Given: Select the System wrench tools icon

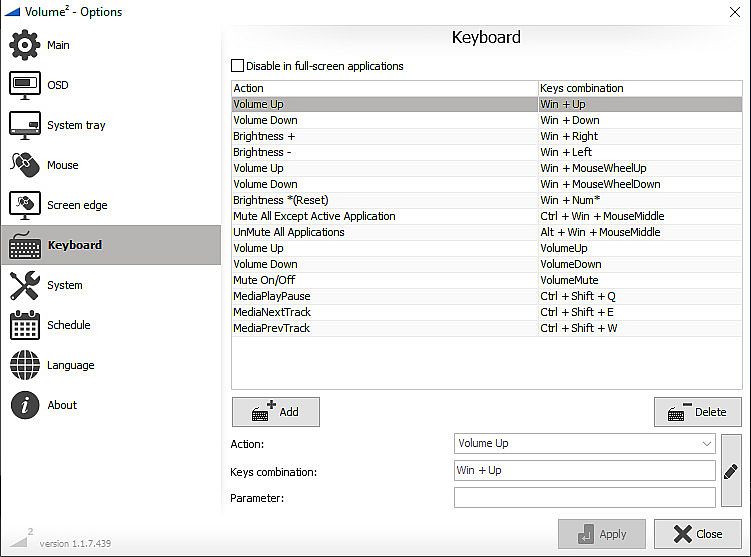Looking at the screenshot, I should click(25, 285).
